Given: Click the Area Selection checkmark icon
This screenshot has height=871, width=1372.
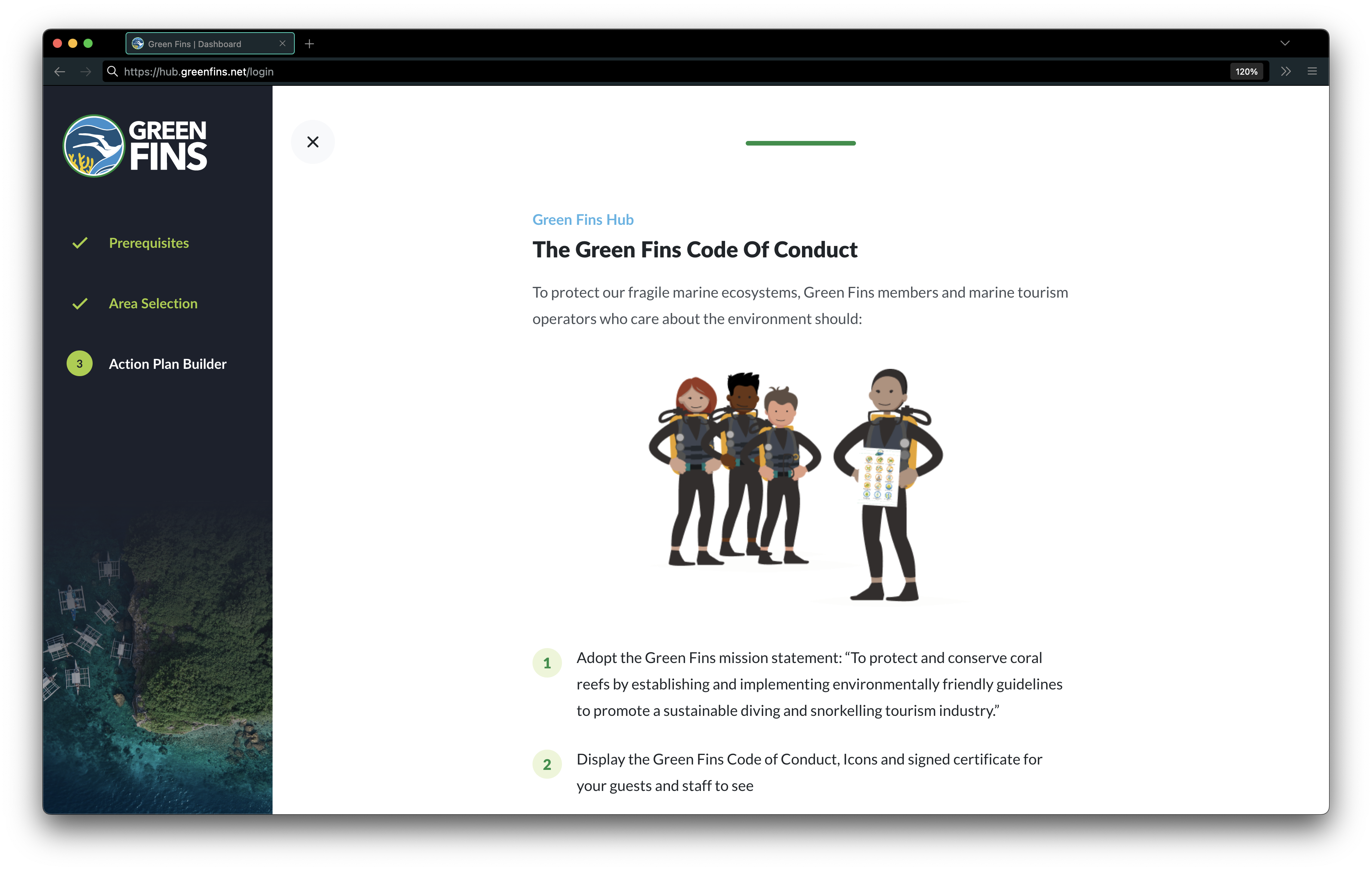Looking at the screenshot, I should (80, 303).
